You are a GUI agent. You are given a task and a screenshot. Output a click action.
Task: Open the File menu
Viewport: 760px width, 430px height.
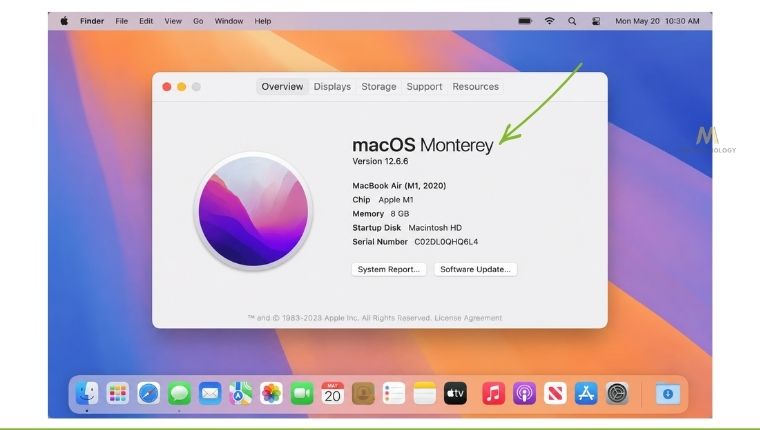(122, 21)
